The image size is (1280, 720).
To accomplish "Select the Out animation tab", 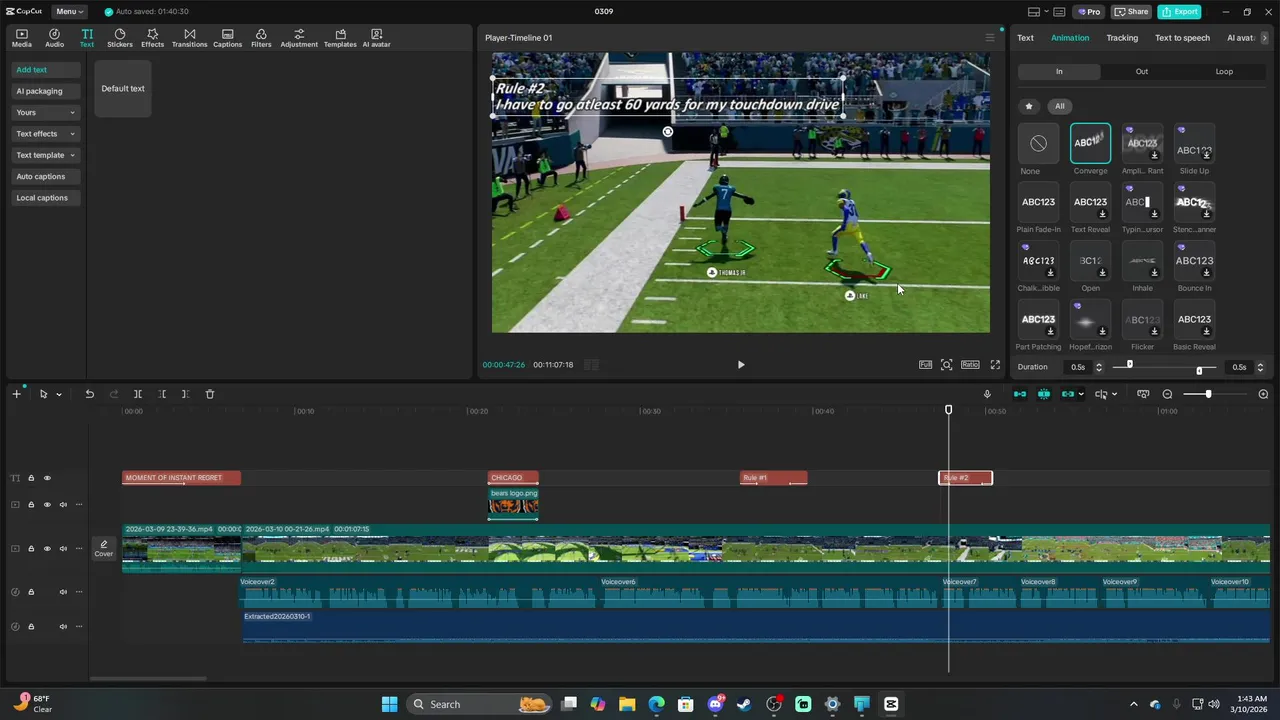I will point(1142,72).
